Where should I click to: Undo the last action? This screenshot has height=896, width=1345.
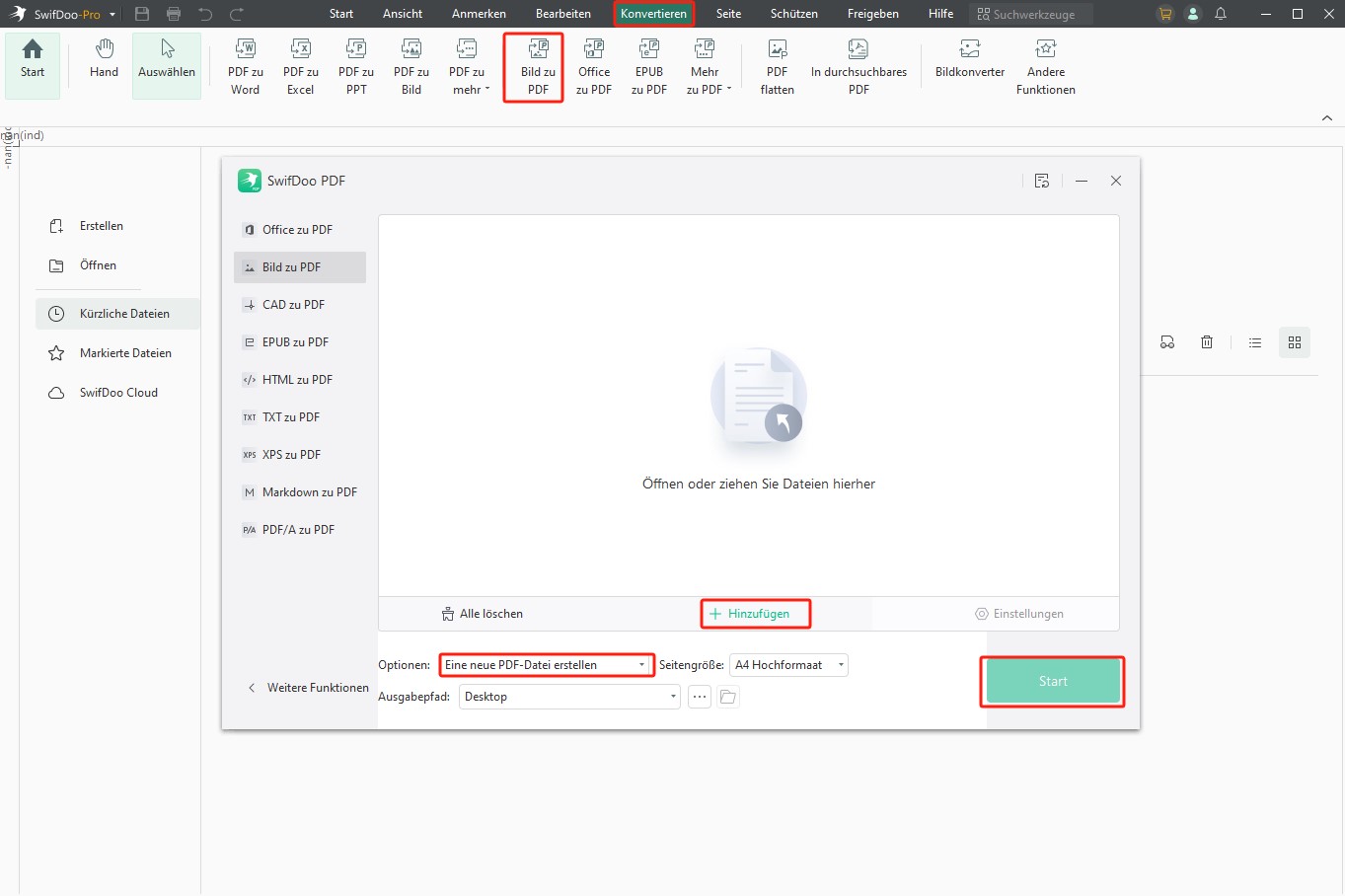point(205,14)
